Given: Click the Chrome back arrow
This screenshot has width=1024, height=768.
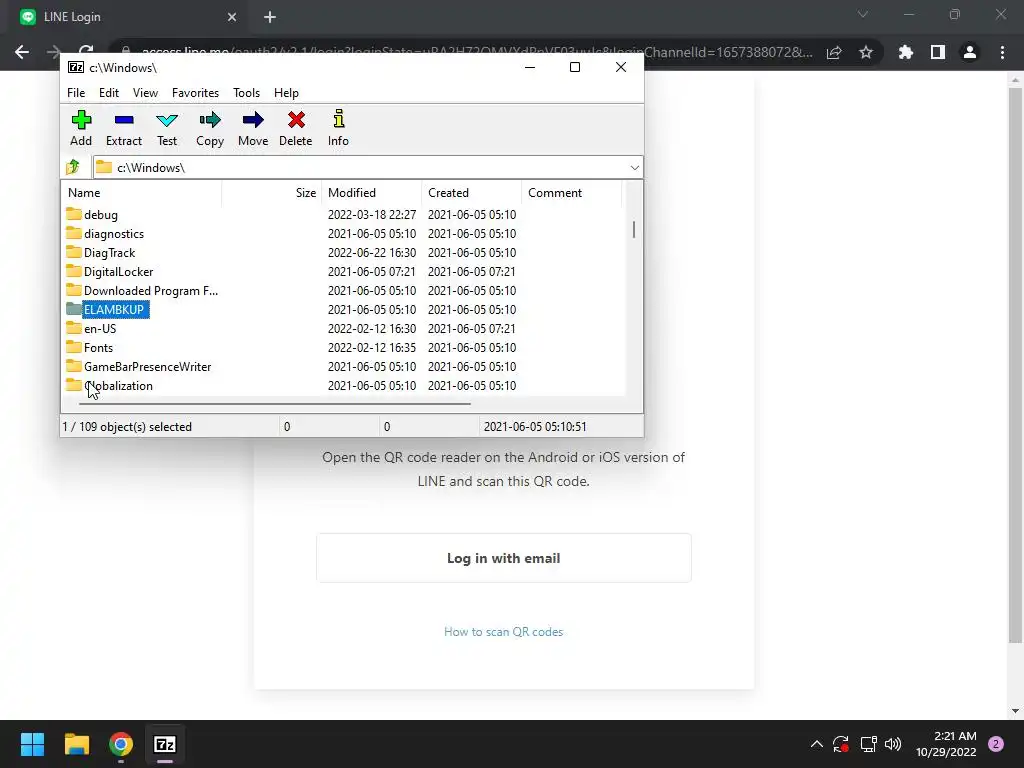Looking at the screenshot, I should 22,52.
